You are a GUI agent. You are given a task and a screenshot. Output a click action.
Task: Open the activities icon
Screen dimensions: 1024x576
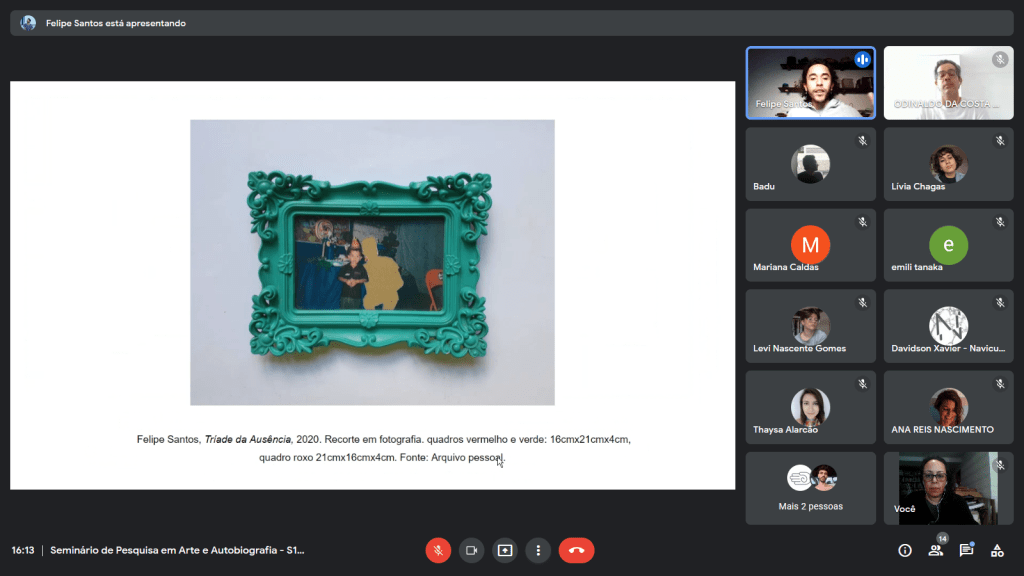click(x=997, y=550)
